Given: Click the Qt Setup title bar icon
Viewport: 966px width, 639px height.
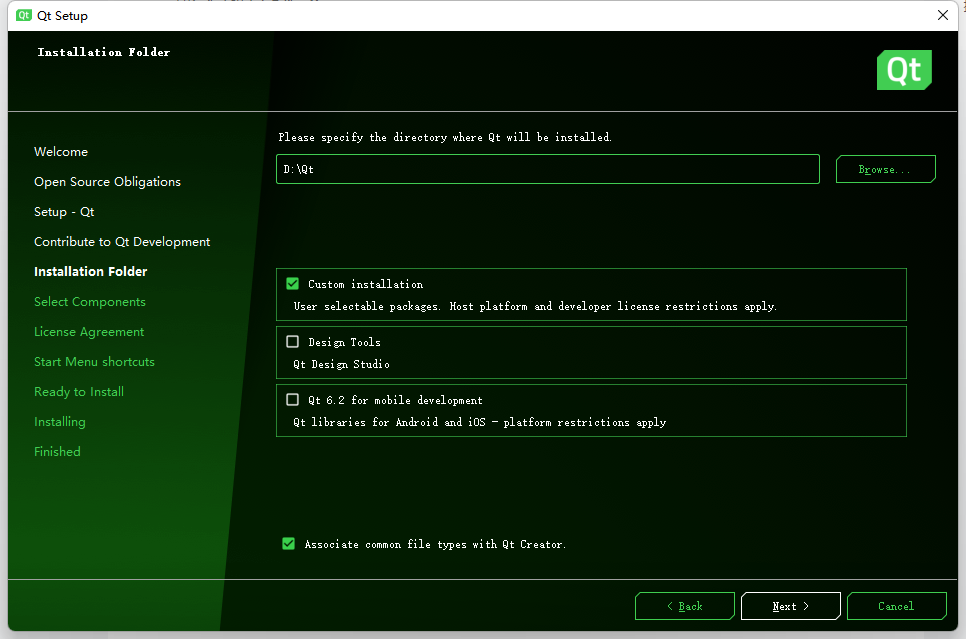Looking at the screenshot, I should pos(24,15).
